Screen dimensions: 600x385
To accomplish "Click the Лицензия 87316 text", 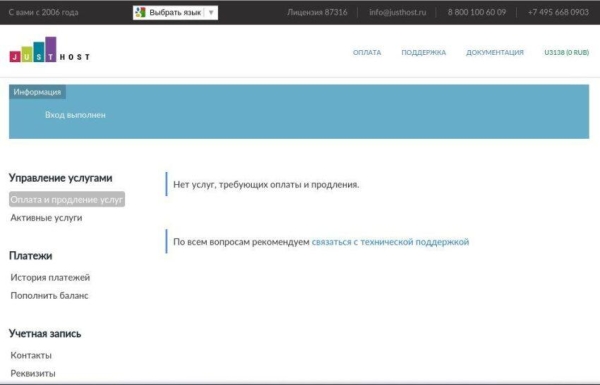I will coord(317,12).
